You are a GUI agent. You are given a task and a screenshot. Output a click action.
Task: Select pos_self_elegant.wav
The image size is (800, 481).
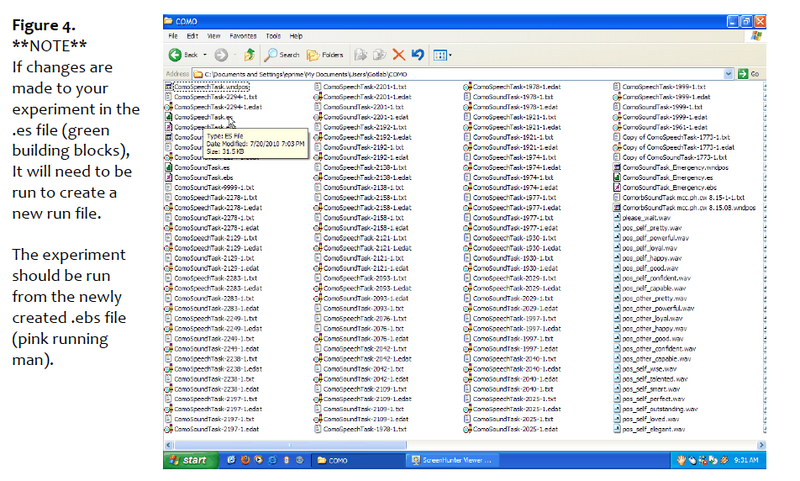click(649, 429)
